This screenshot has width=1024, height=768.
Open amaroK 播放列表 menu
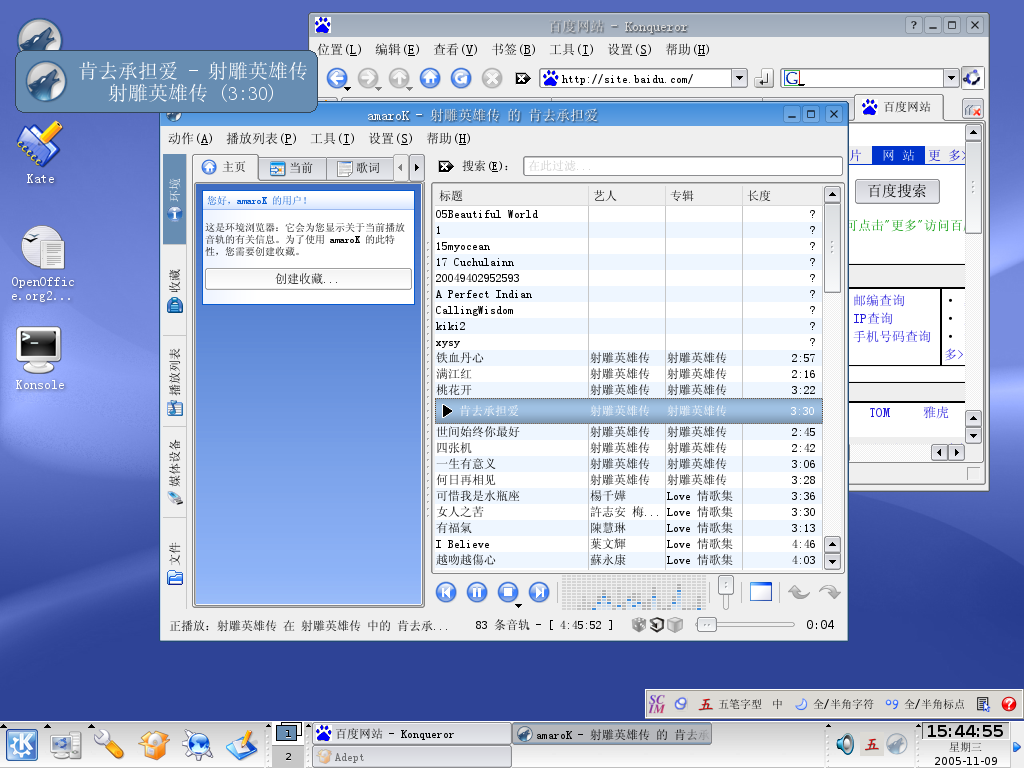coord(261,138)
